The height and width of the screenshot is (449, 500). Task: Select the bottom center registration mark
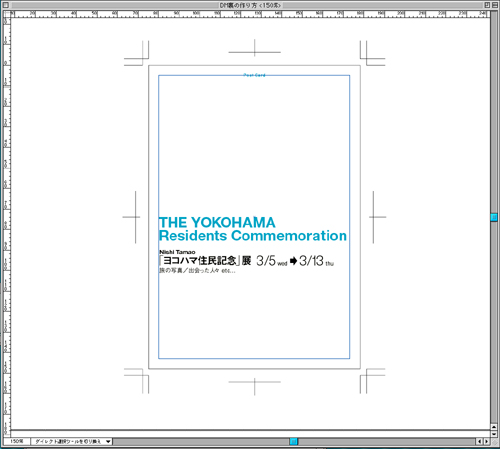(254, 383)
